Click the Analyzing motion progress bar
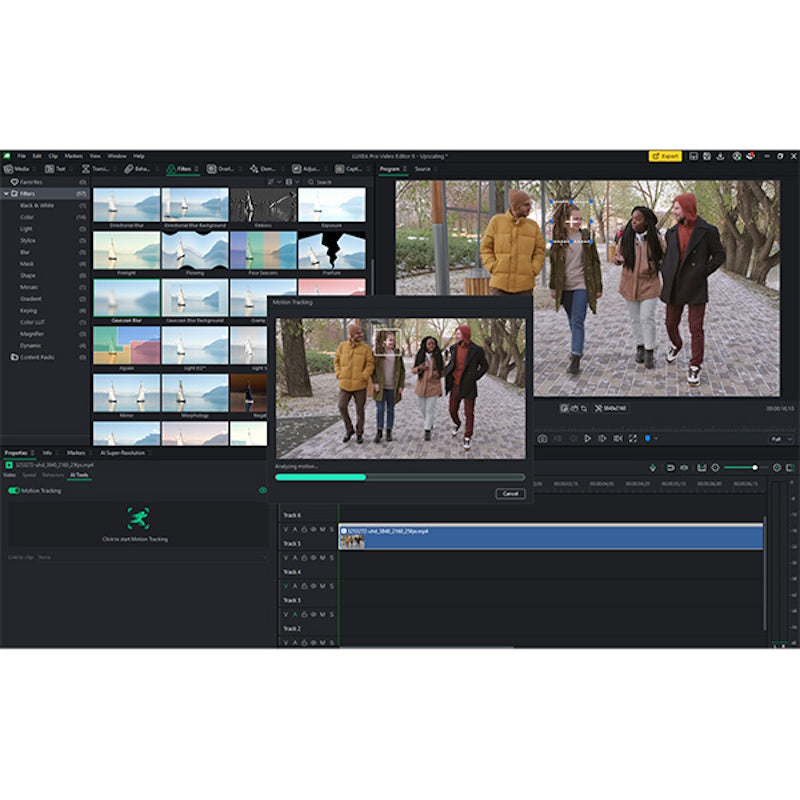 [400, 478]
